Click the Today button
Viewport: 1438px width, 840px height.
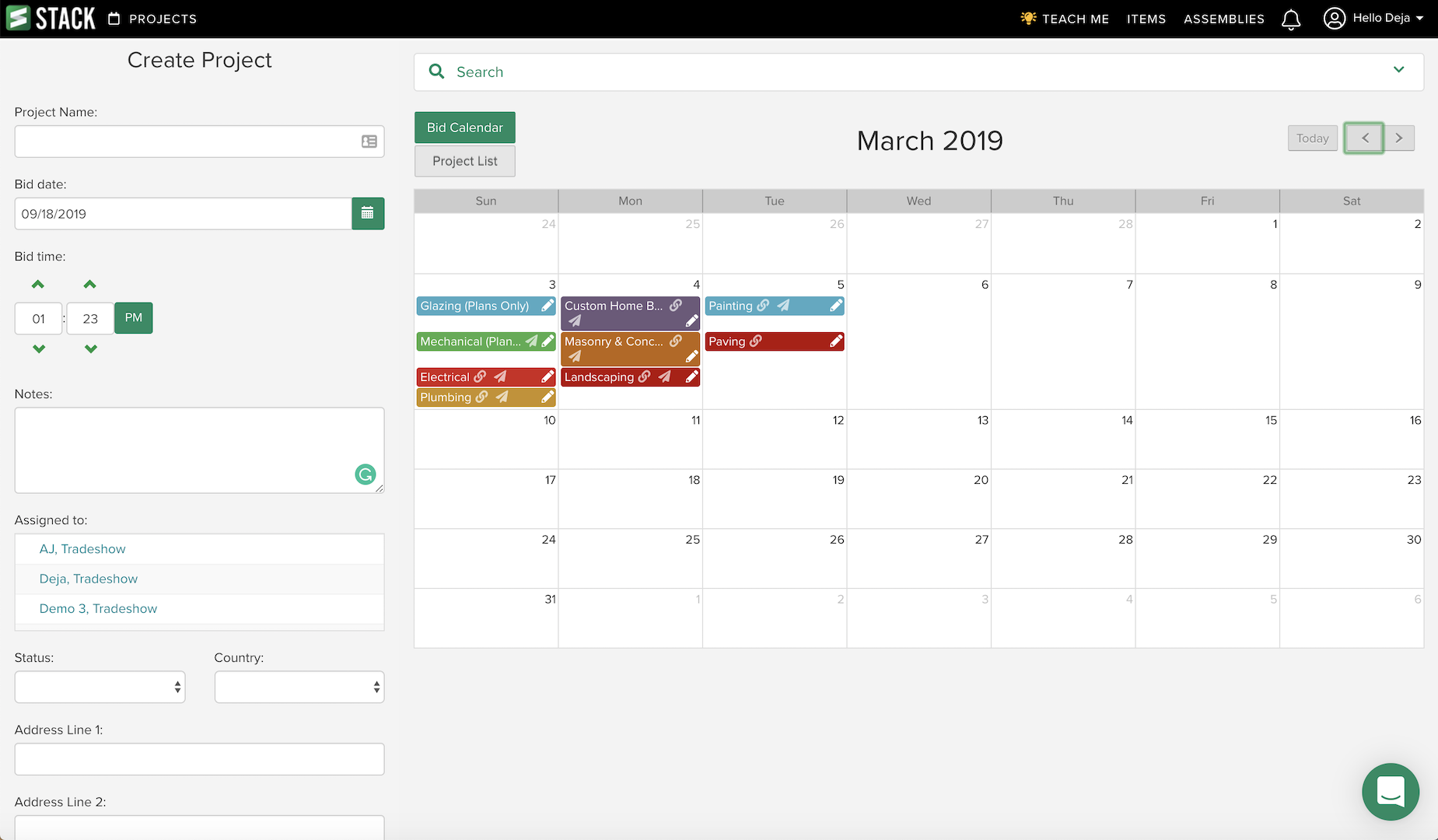coord(1312,138)
